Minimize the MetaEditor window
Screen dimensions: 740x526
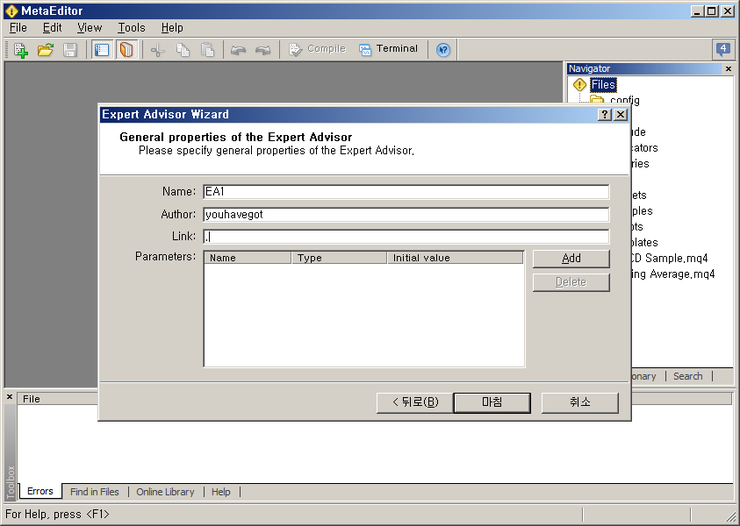[698, 11]
